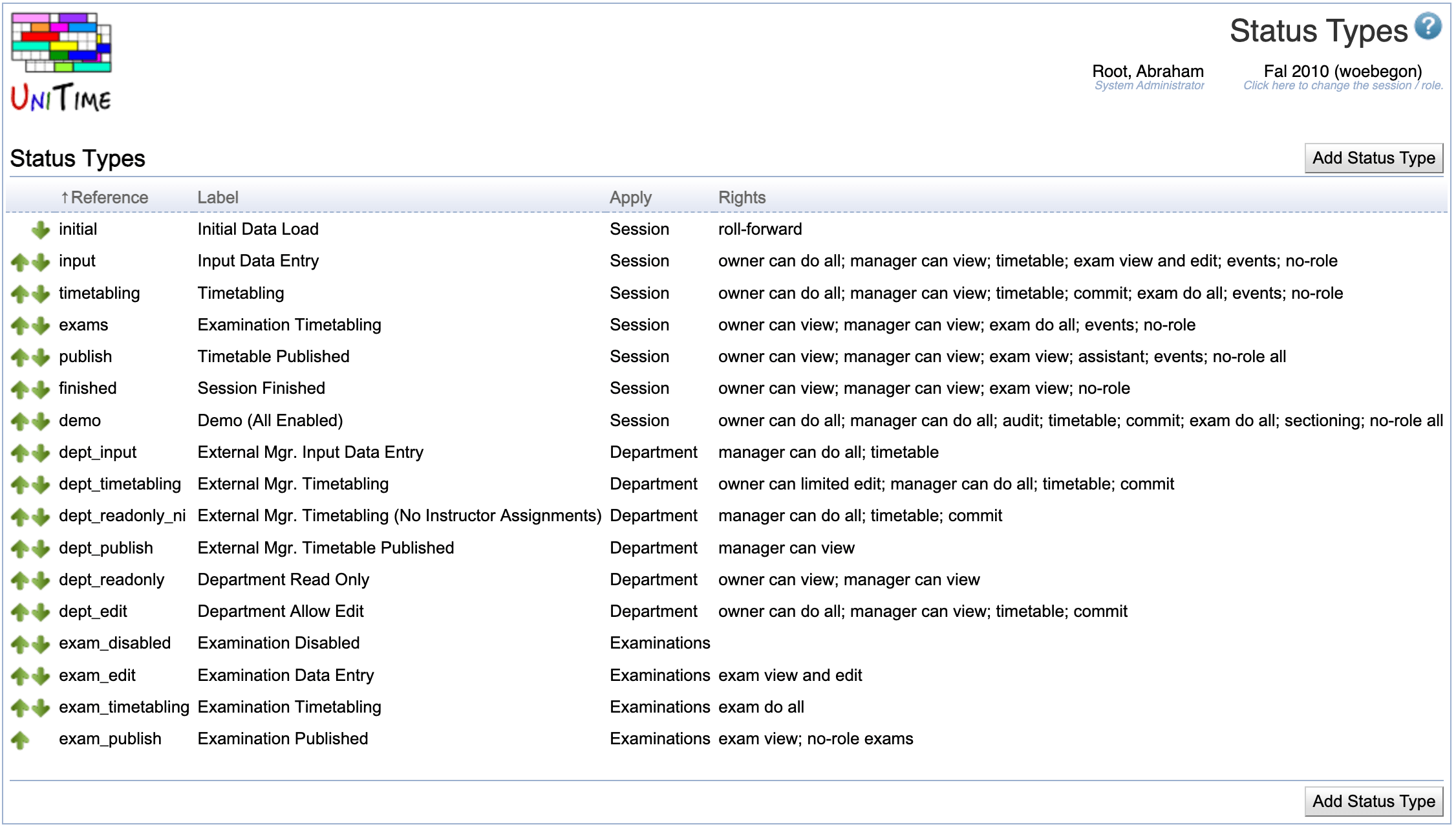
Task: Move 'exam_disabled' status down
Action: (x=41, y=643)
